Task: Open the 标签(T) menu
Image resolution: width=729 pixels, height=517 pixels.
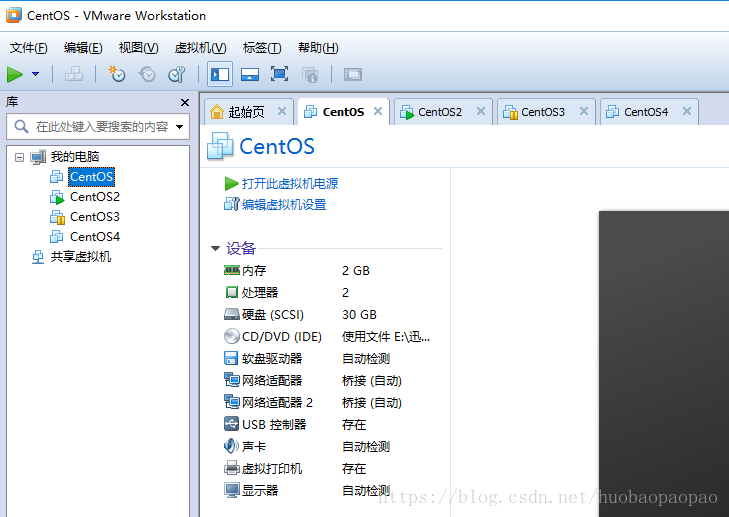Action: [262, 47]
